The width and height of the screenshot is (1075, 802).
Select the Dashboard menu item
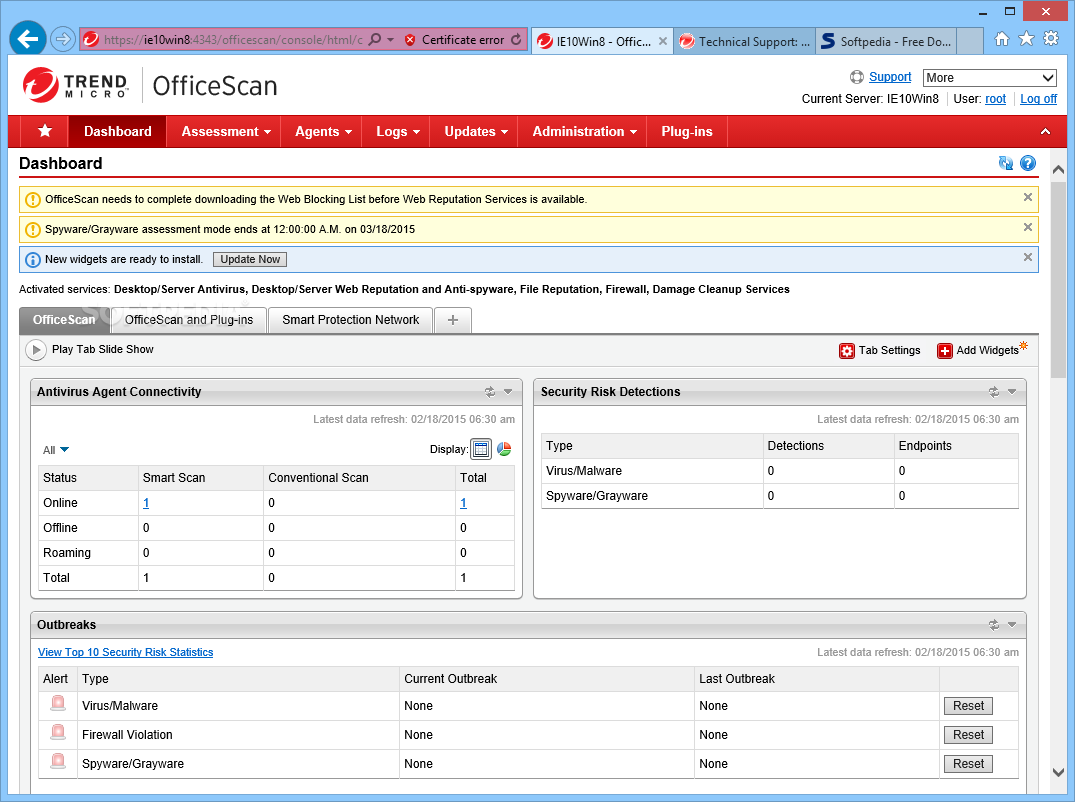click(x=117, y=132)
